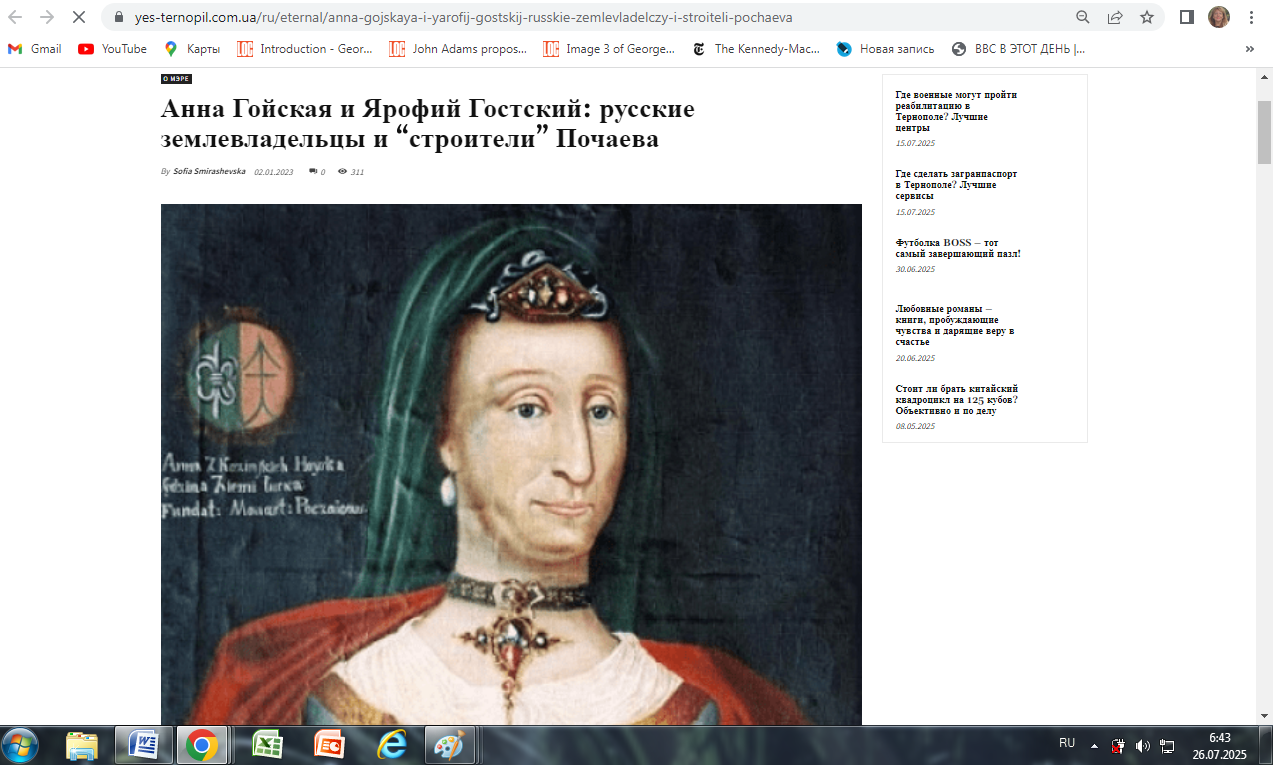Open the 'Image 3 of George...' bookmark
1277x771 pixels.
(610, 49)
